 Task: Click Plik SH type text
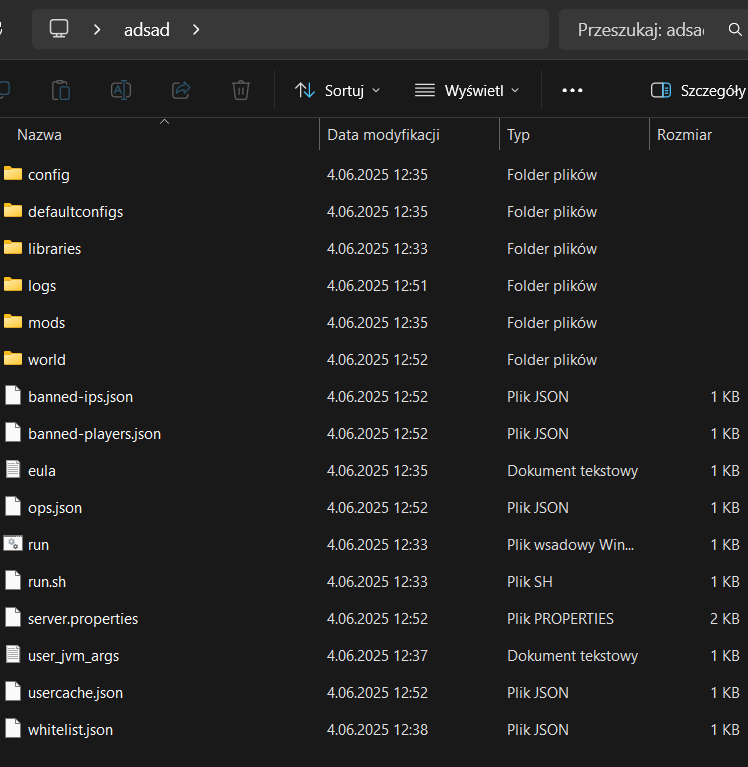530,582
